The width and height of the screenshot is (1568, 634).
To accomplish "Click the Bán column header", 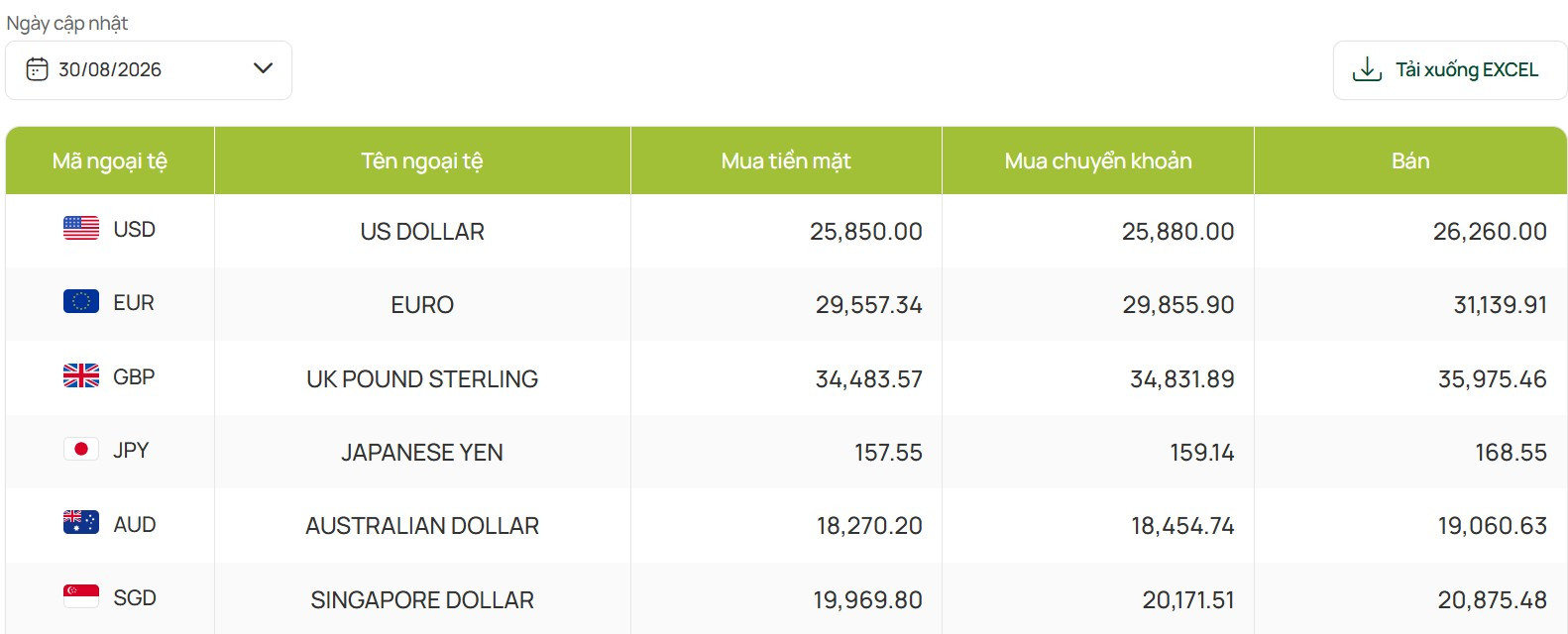I will (1410, 161).
